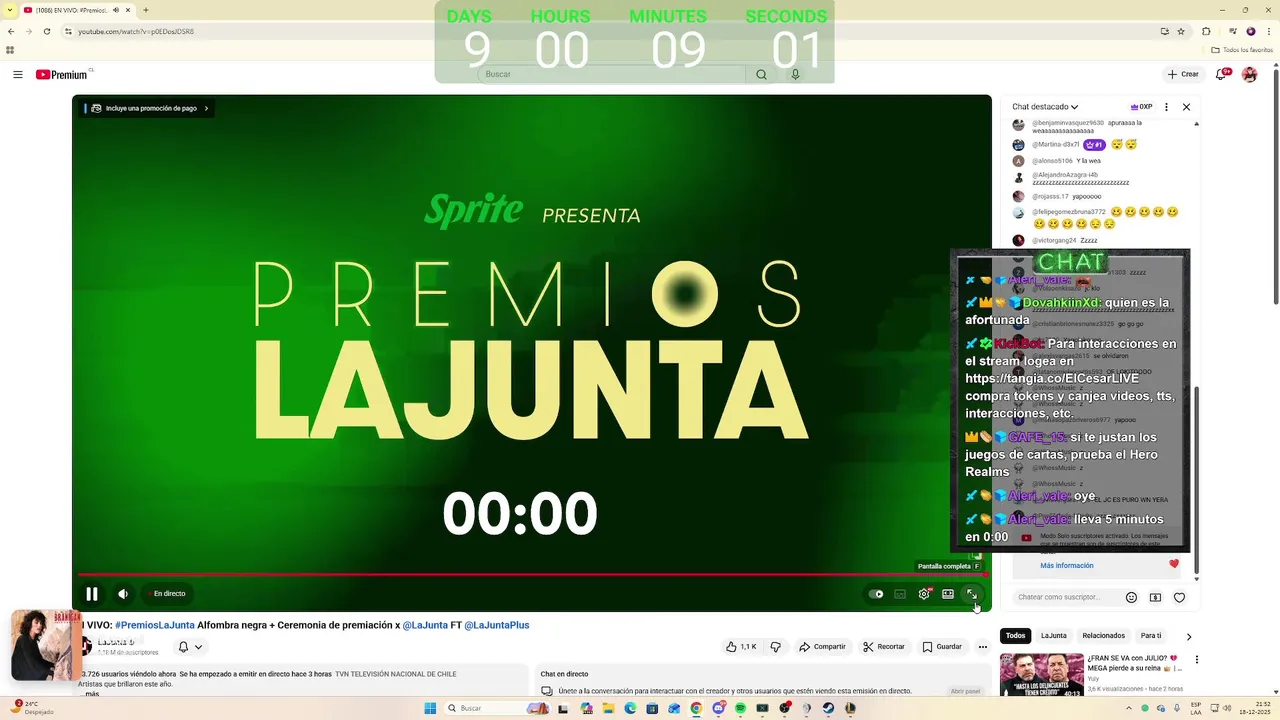This screenshot has height=720, width=1280.
Task: Expand the video description with ...más
Action: pyautogui.click(x=91, y=694)
